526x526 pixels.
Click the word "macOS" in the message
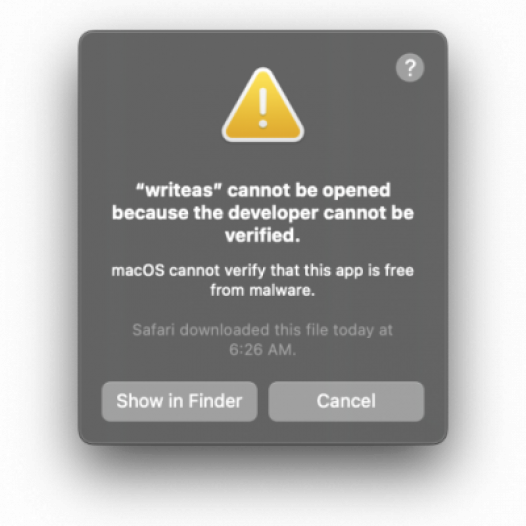[x=138, y=271]
